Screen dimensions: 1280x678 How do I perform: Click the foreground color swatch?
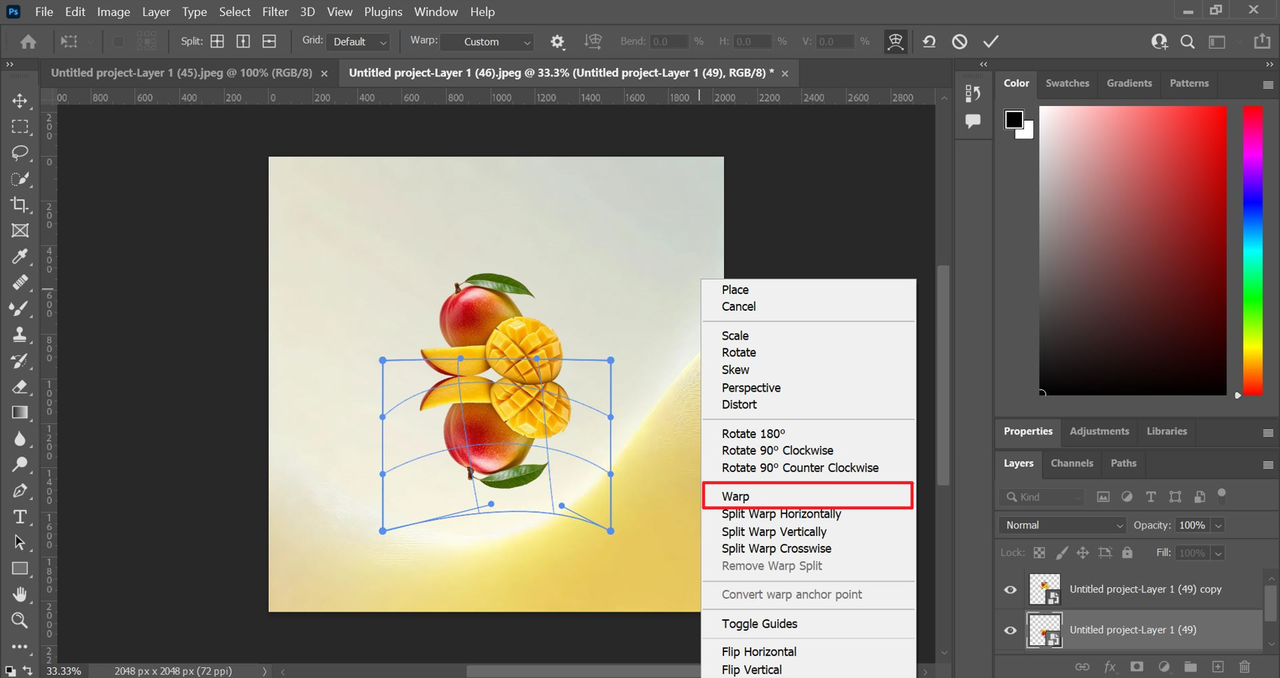[x=1014, y=120]
